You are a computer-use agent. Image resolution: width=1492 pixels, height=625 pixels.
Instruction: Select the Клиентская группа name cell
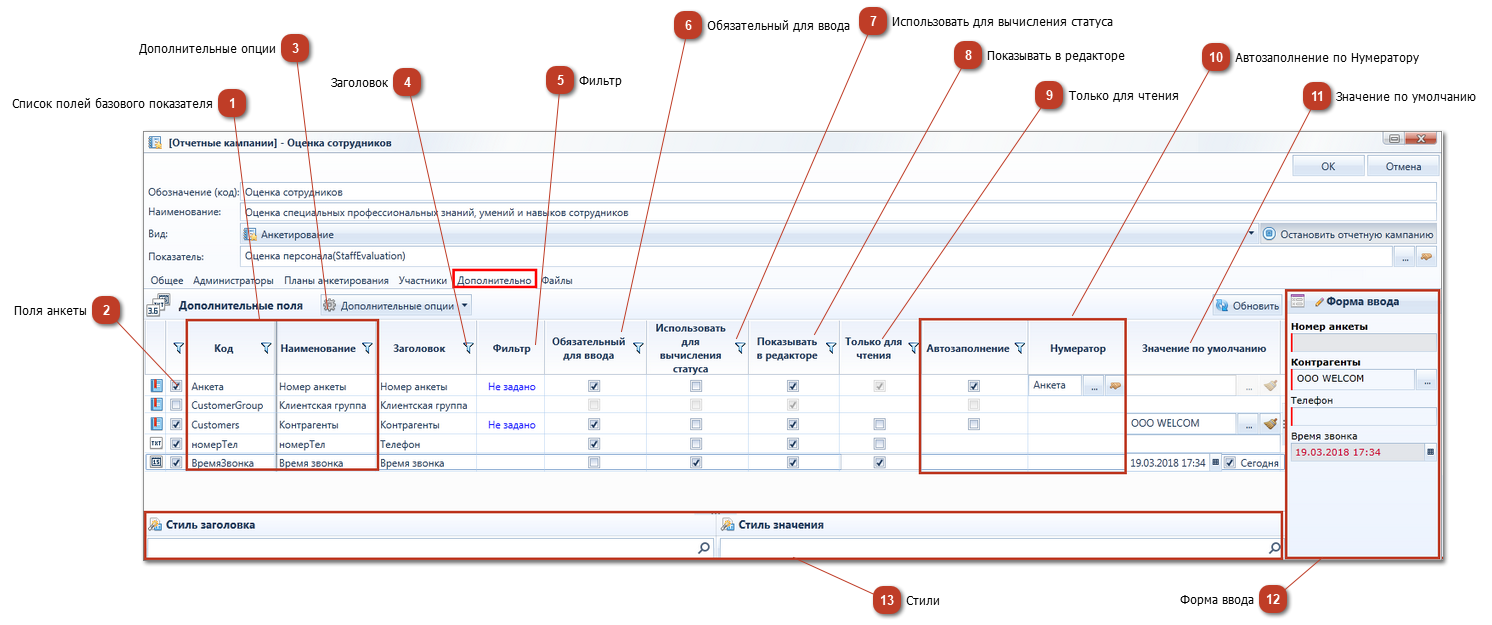pos(327,405)
